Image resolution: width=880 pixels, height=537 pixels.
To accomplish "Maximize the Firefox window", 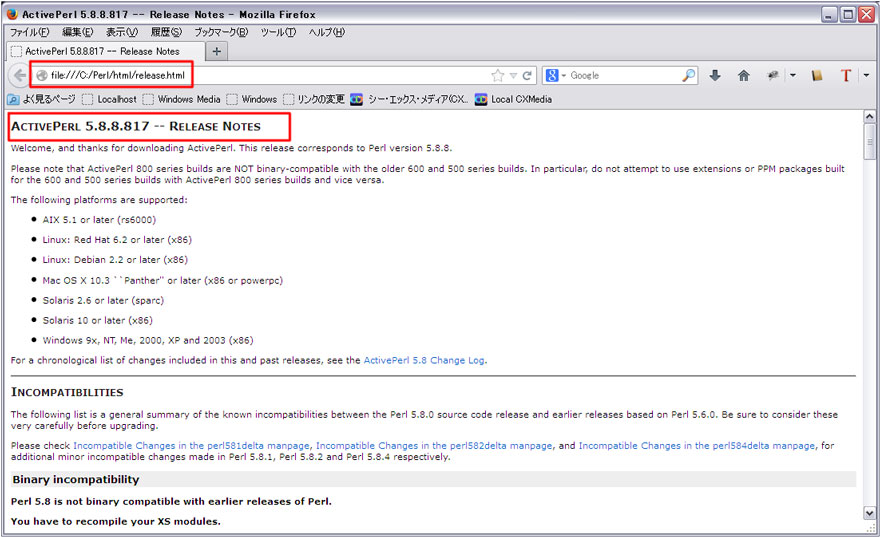I will click(x=848, y=15).
